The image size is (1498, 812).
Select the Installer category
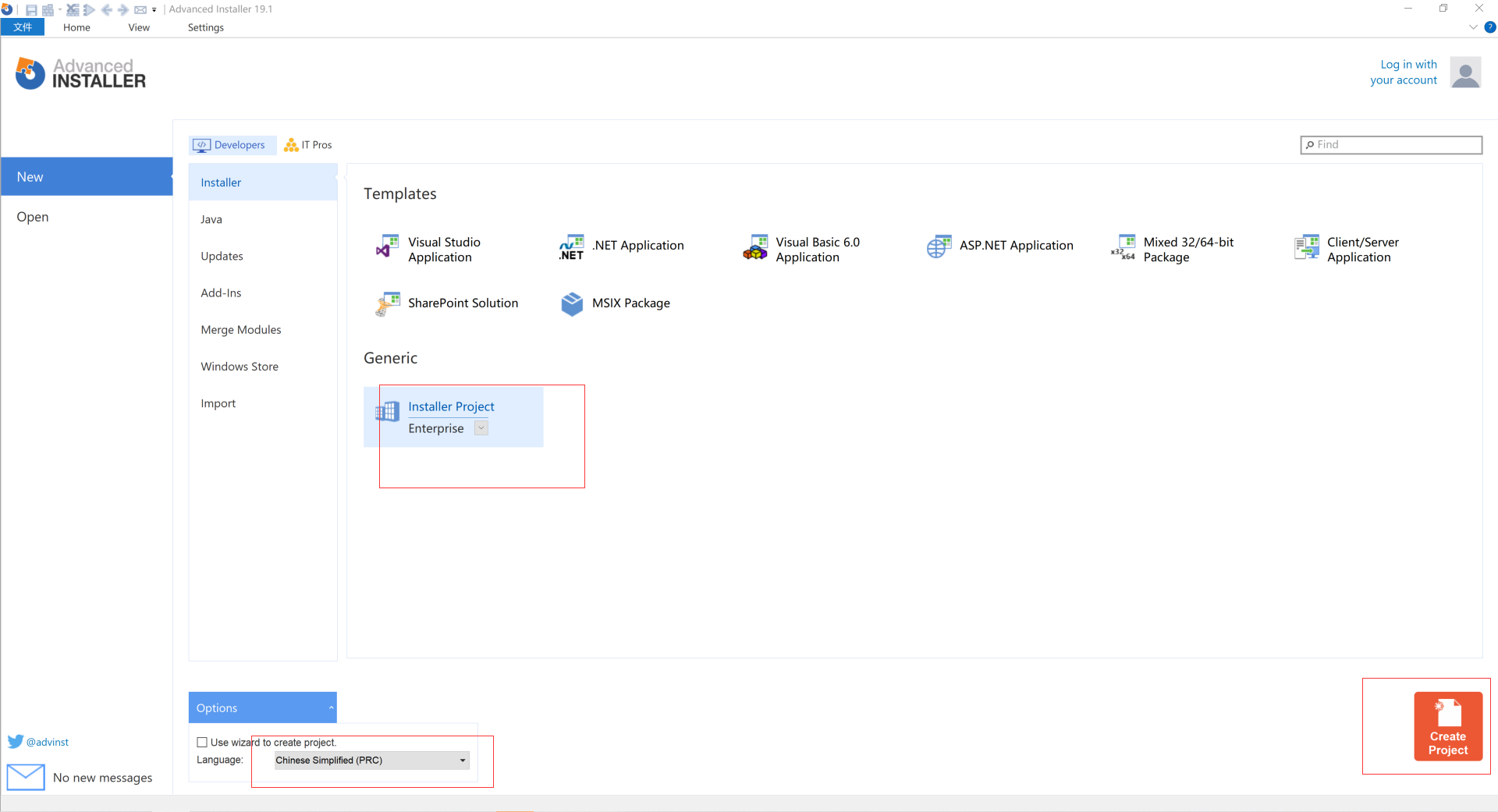coord(263,183)
